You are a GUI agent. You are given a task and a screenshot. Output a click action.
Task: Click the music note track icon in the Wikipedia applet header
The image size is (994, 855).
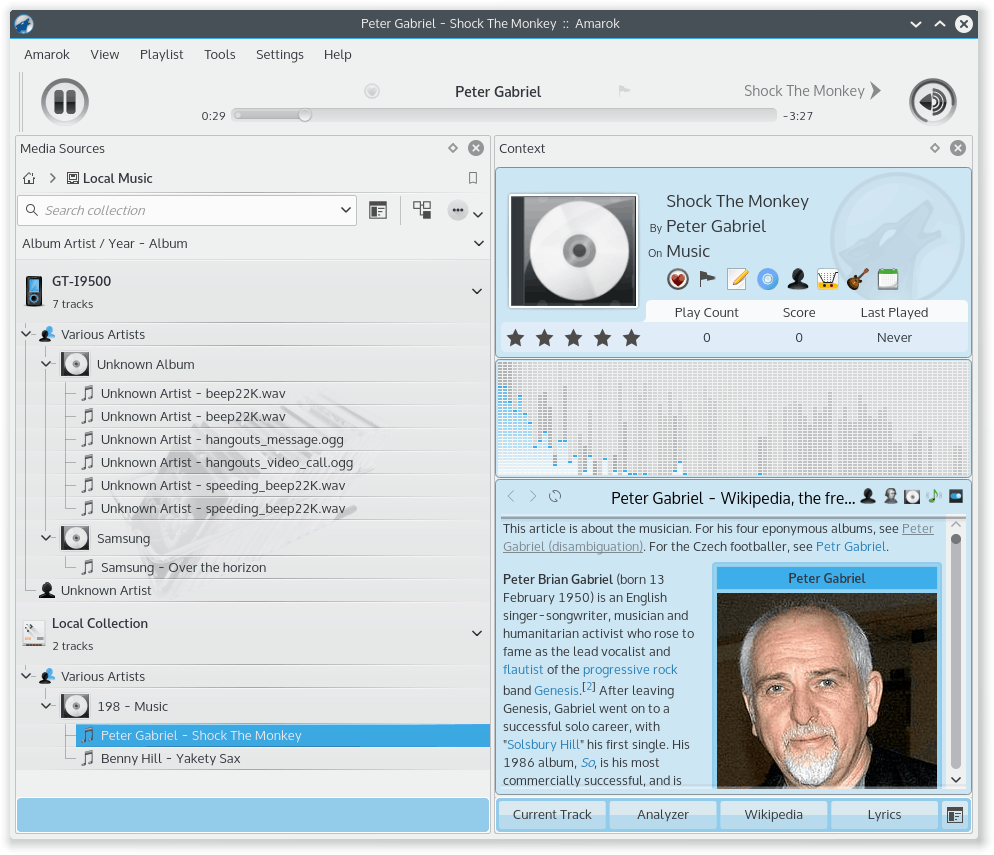pyautogui.click(x=934, y=496)
